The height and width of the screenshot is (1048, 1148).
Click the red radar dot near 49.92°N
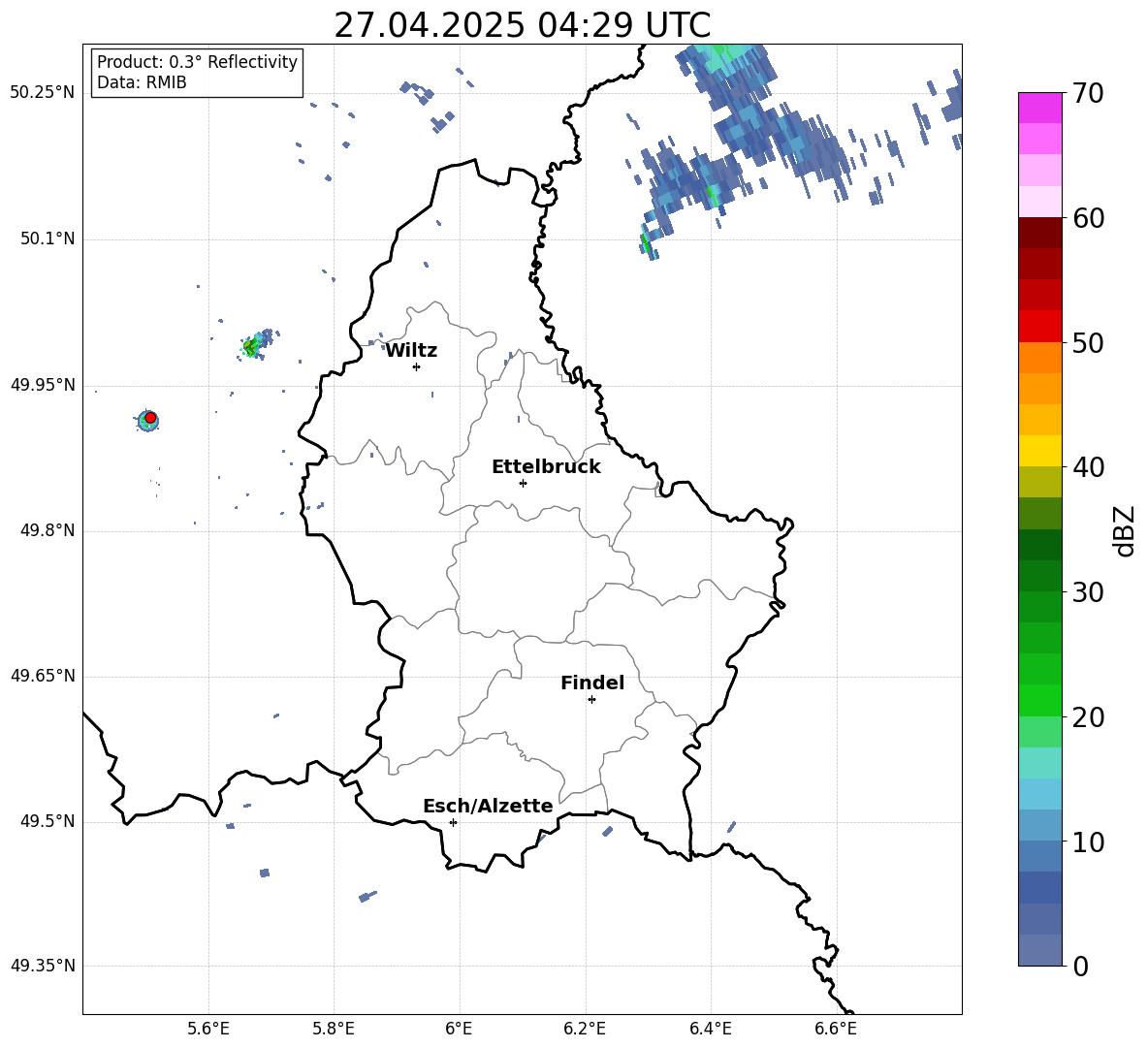click(150, 418)
